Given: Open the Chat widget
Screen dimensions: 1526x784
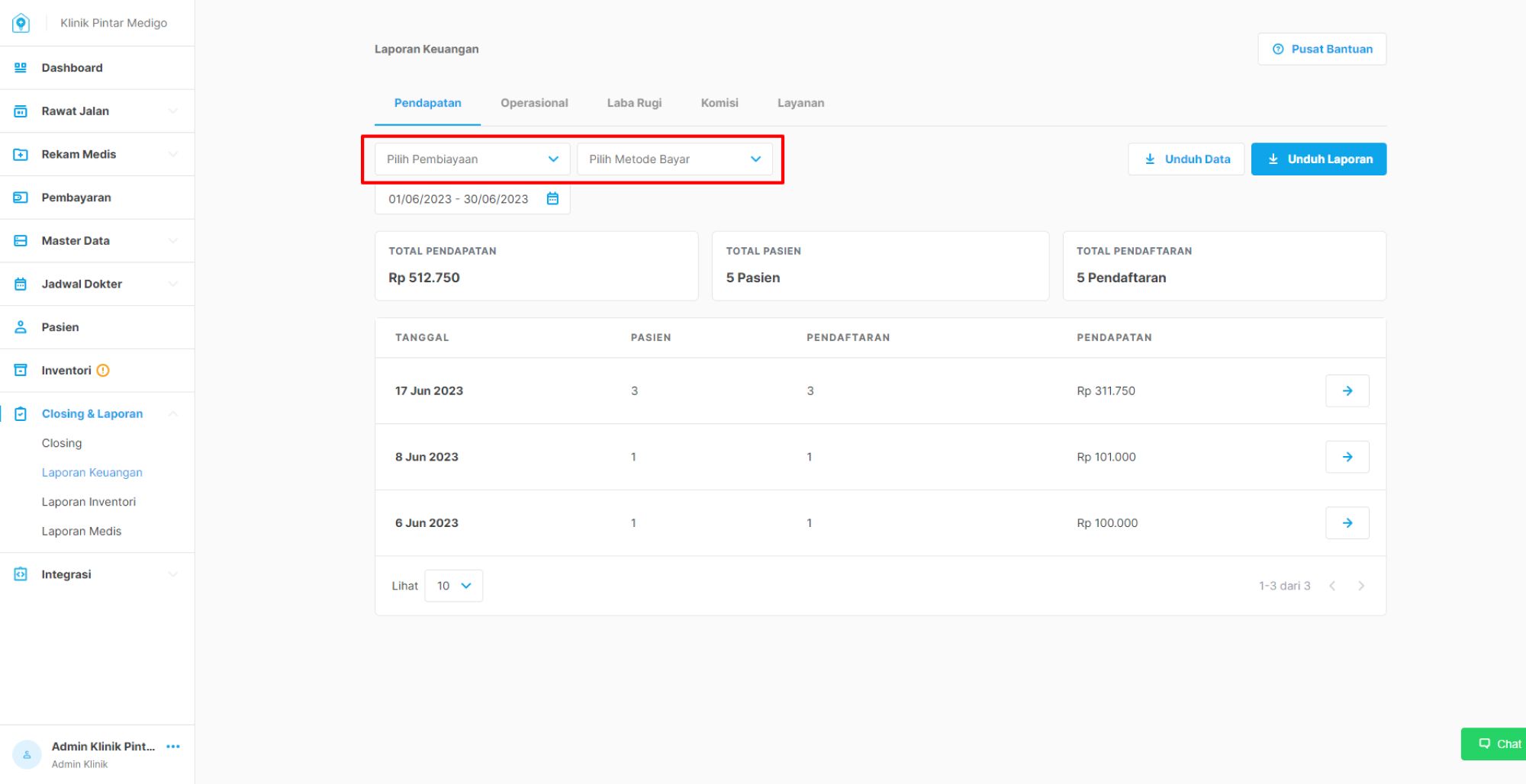Looking at the screenshot, I should 1494,744.
